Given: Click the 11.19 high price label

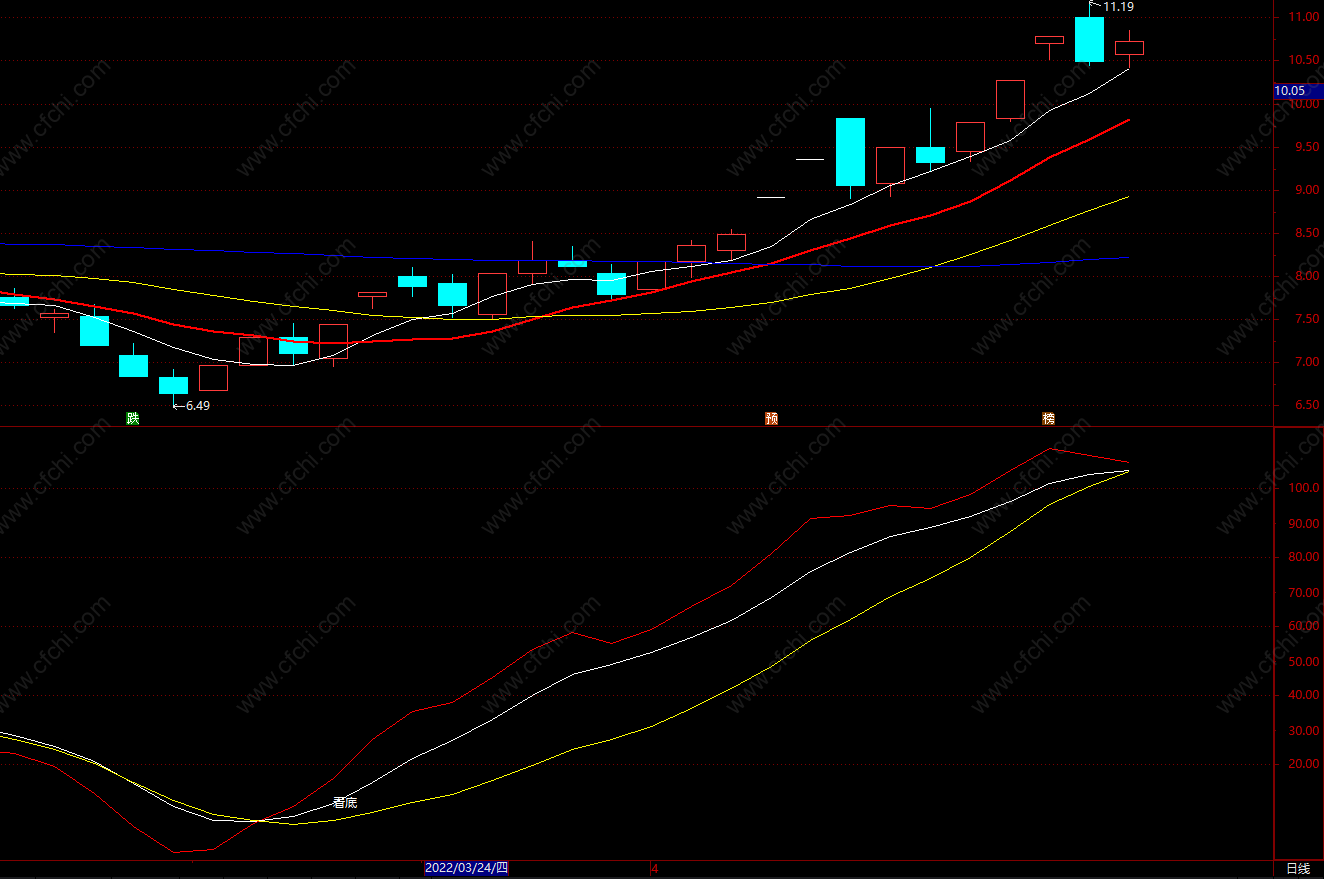Looking at the screenshot, I should [x=1118, y=7].
